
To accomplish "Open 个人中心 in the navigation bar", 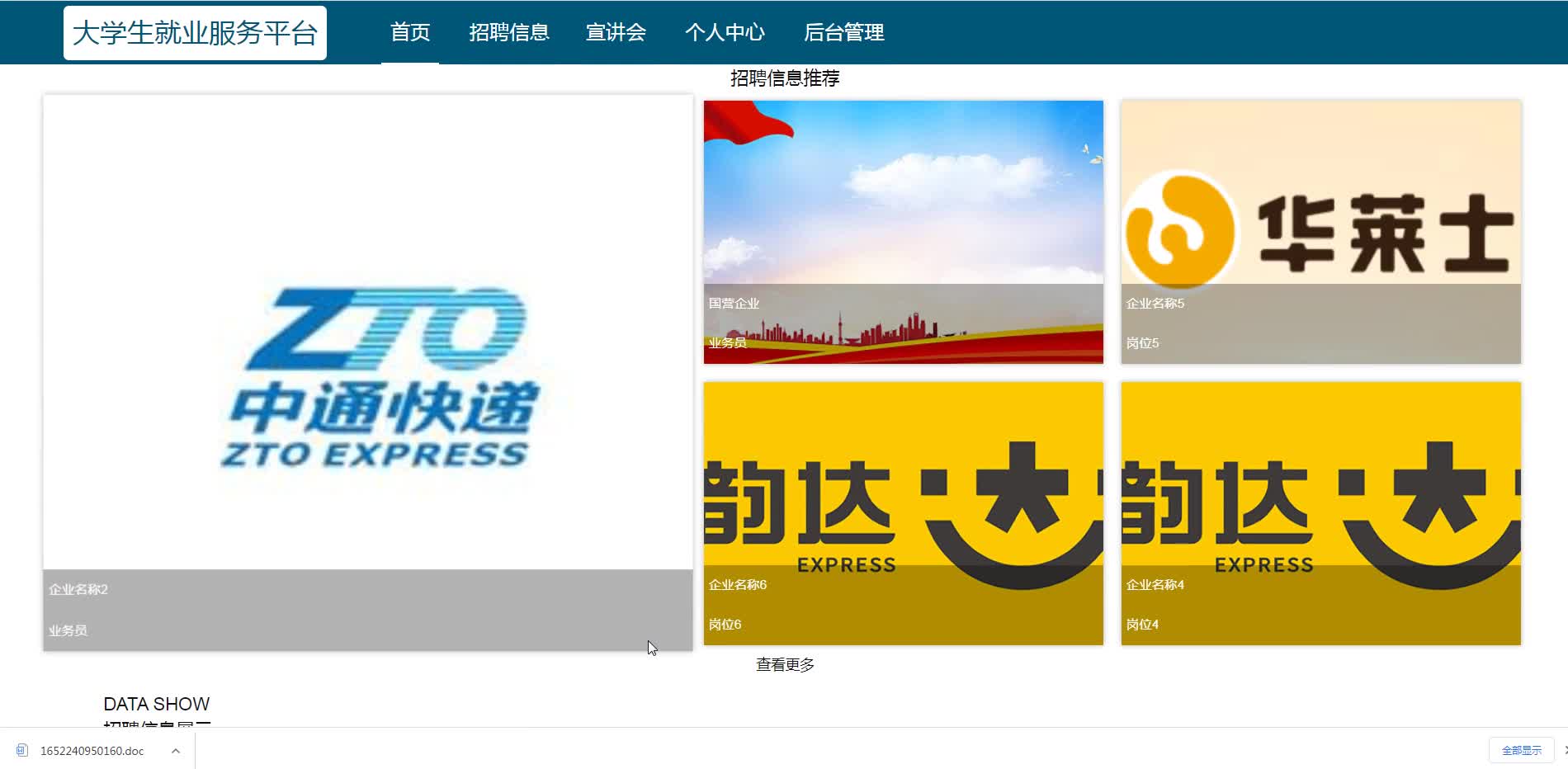I will point(725,32).
